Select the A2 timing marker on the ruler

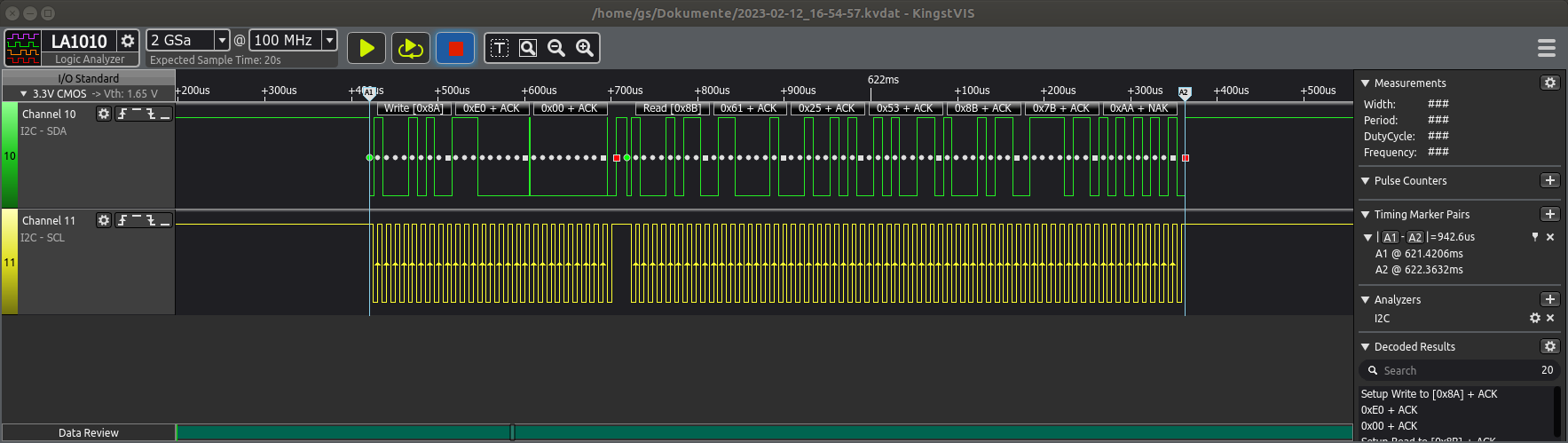(1184, 92)
